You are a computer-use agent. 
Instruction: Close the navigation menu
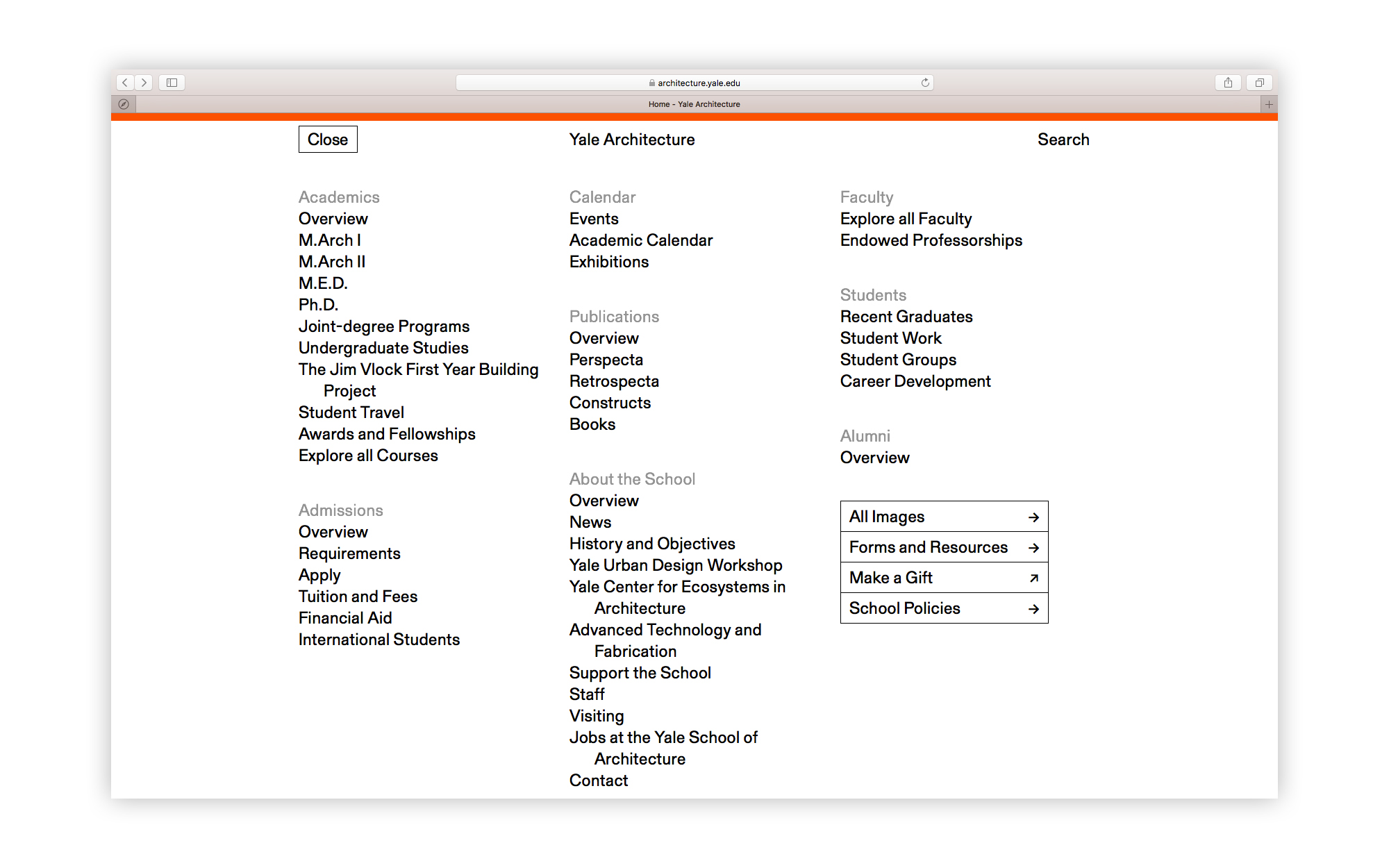pos(328,140)
